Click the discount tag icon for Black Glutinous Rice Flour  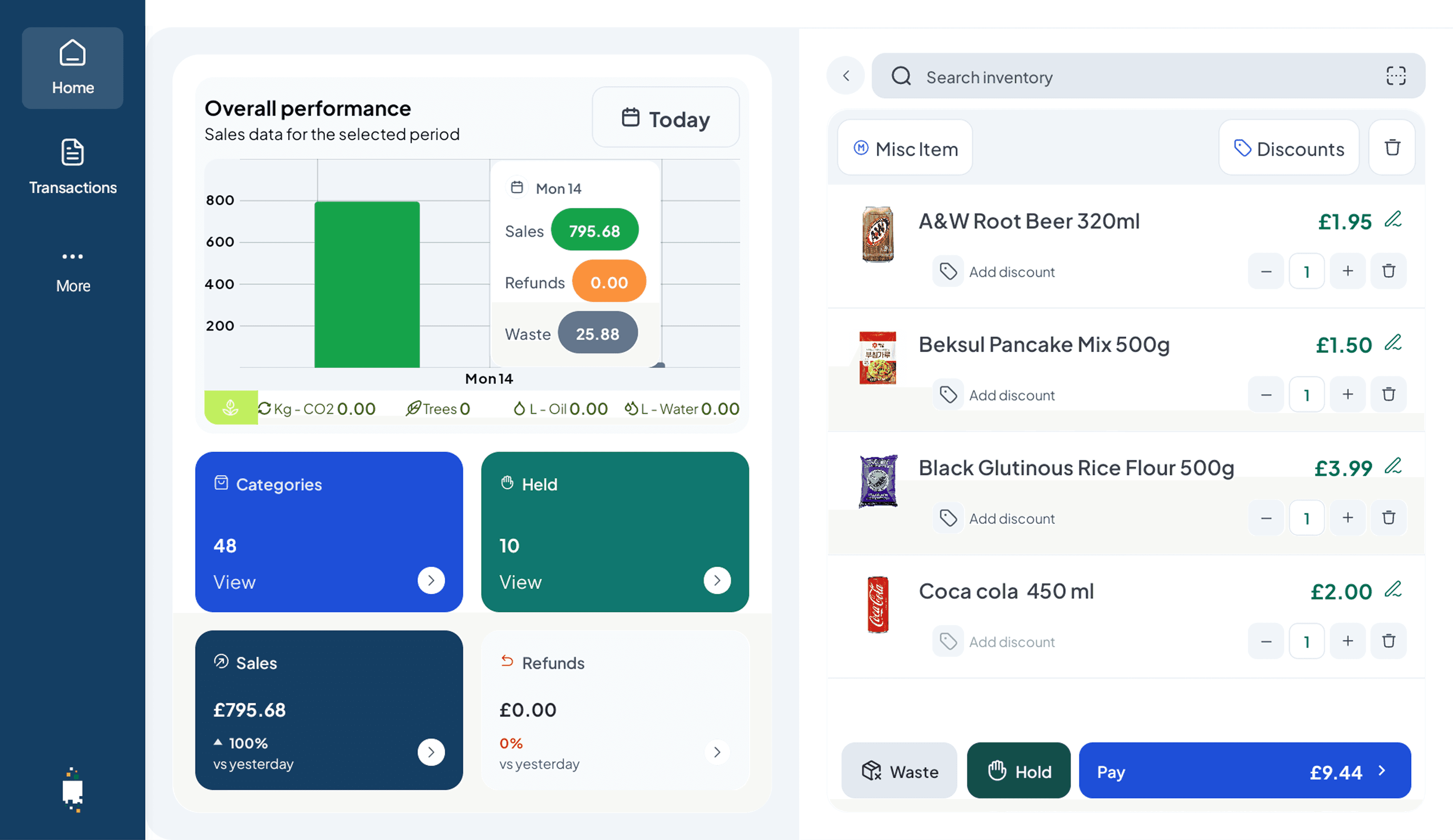tap(949, 518)
